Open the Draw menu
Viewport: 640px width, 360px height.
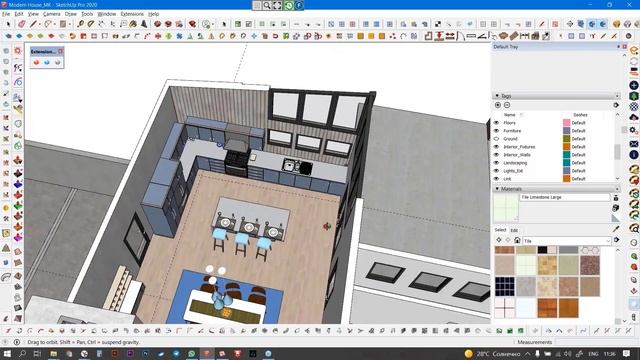71,14
